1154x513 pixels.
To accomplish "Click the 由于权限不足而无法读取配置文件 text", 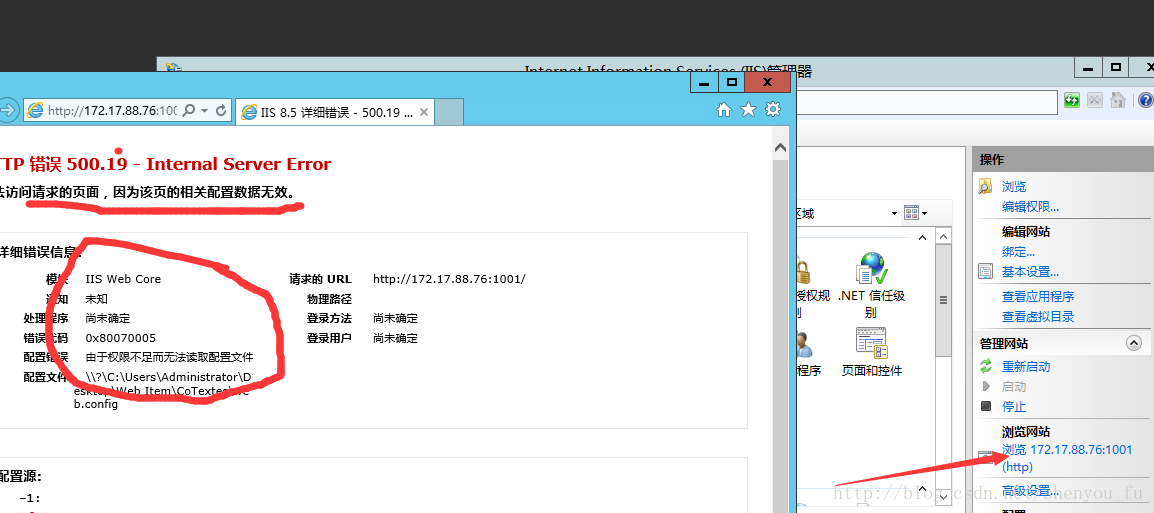I will [169, 357].
